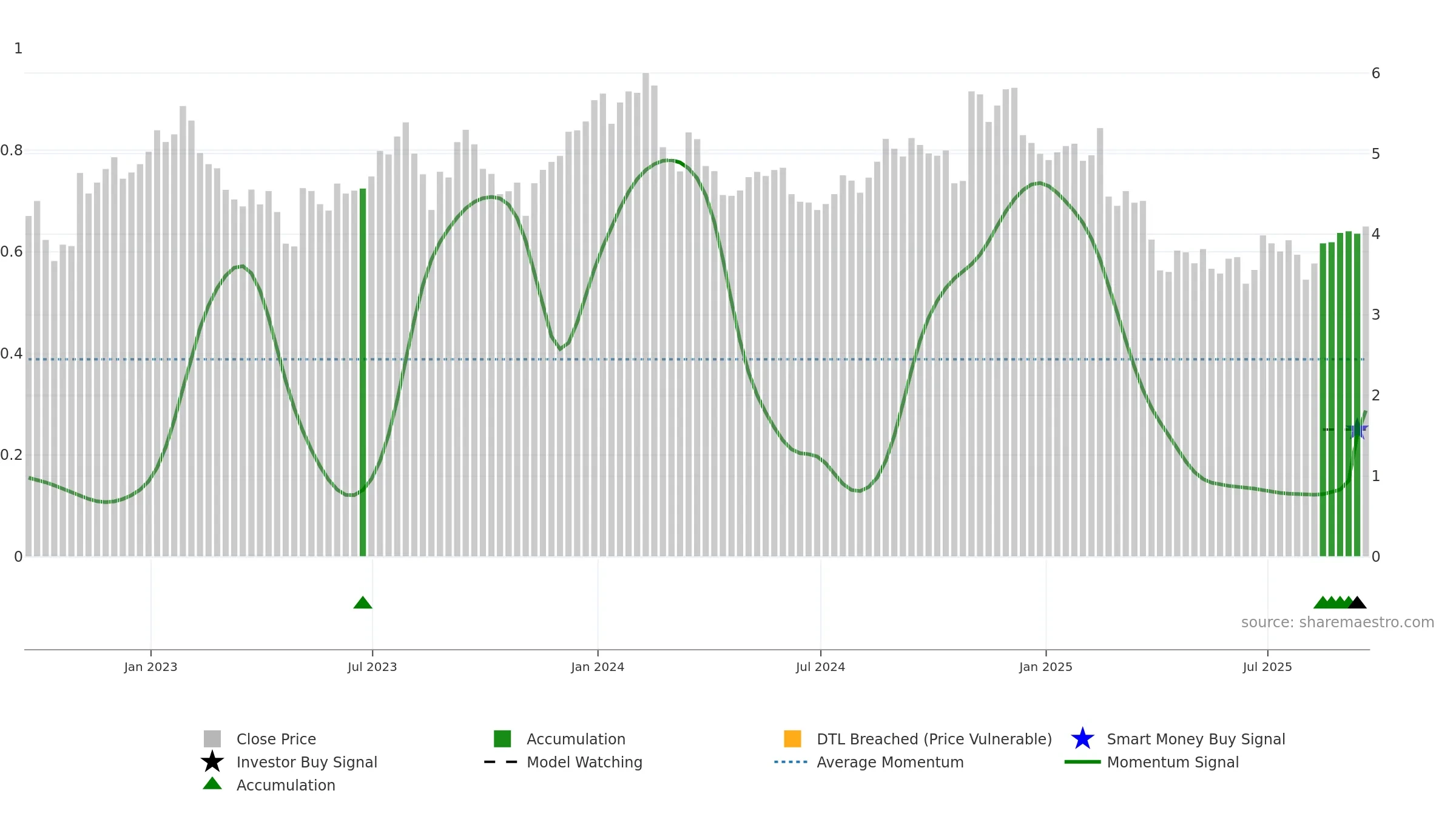
Task: Click the blue Smart Money Buy Signal star
Action: pos(1082,739)
